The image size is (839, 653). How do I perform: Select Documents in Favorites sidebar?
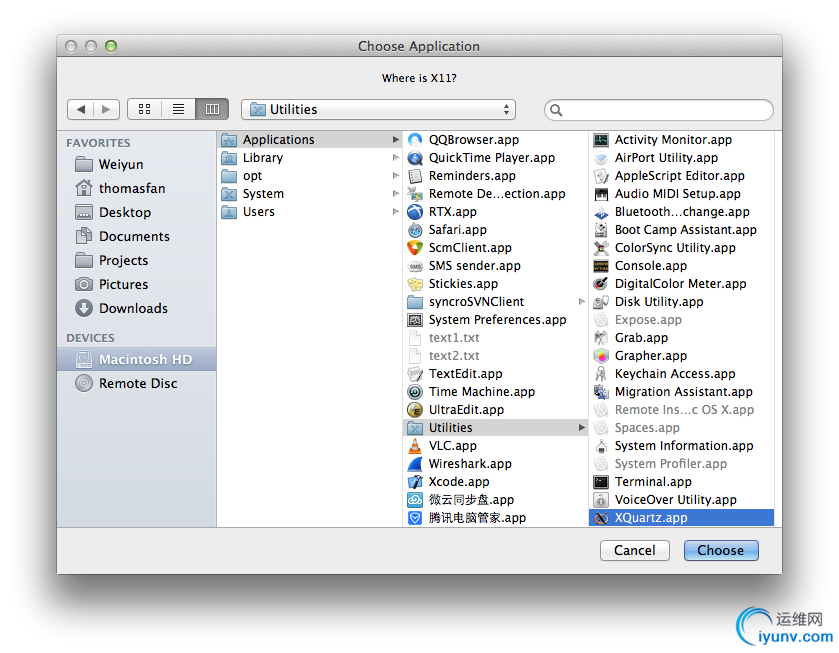click(136, 237)
